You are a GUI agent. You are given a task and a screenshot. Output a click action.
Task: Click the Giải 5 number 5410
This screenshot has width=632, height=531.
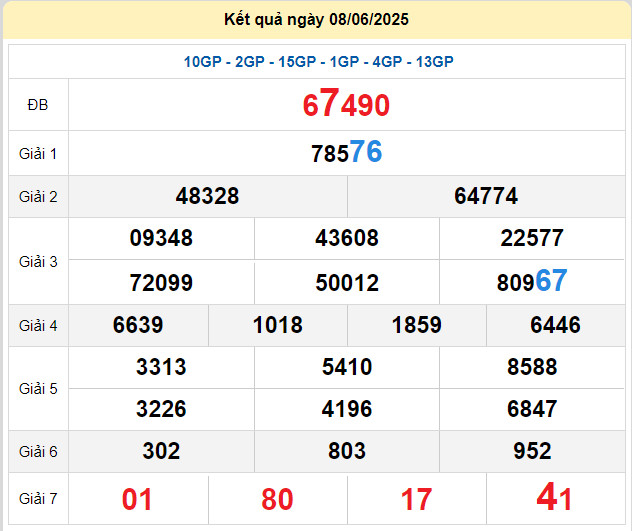point(347,367)
